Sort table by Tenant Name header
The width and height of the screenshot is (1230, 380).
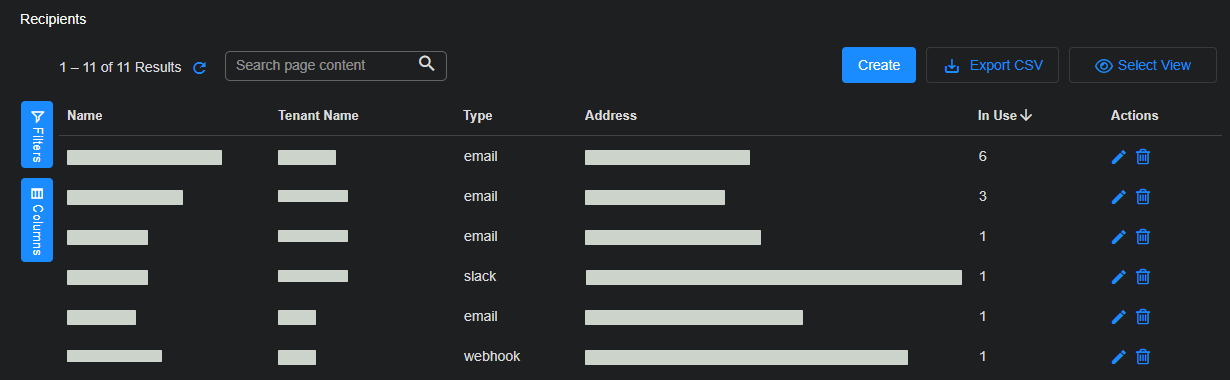point(318,116)
